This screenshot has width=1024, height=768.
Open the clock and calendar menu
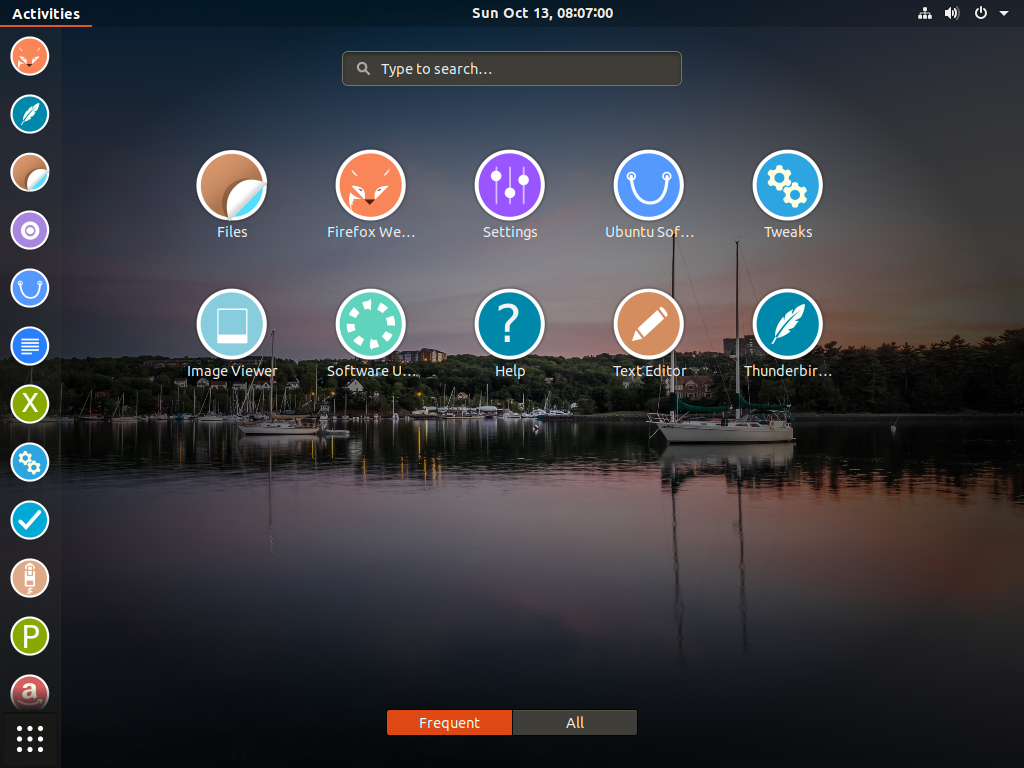542,13
